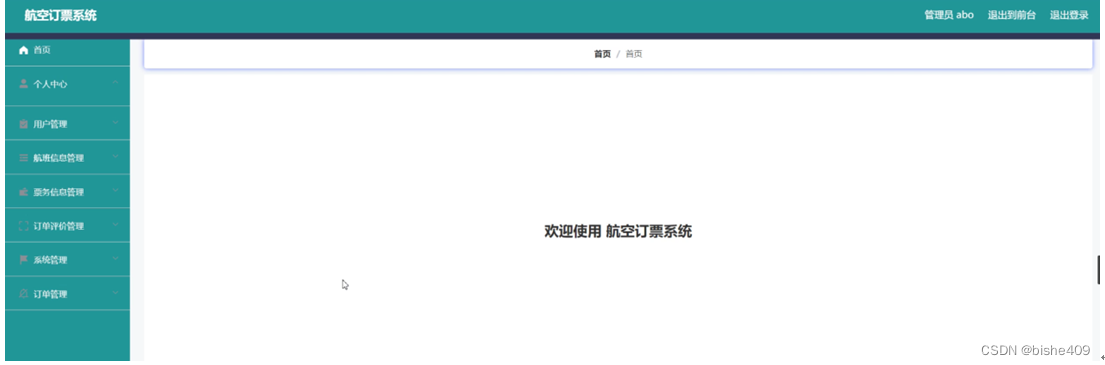Click 退出登录 to log out

[x=1069, y=15]
